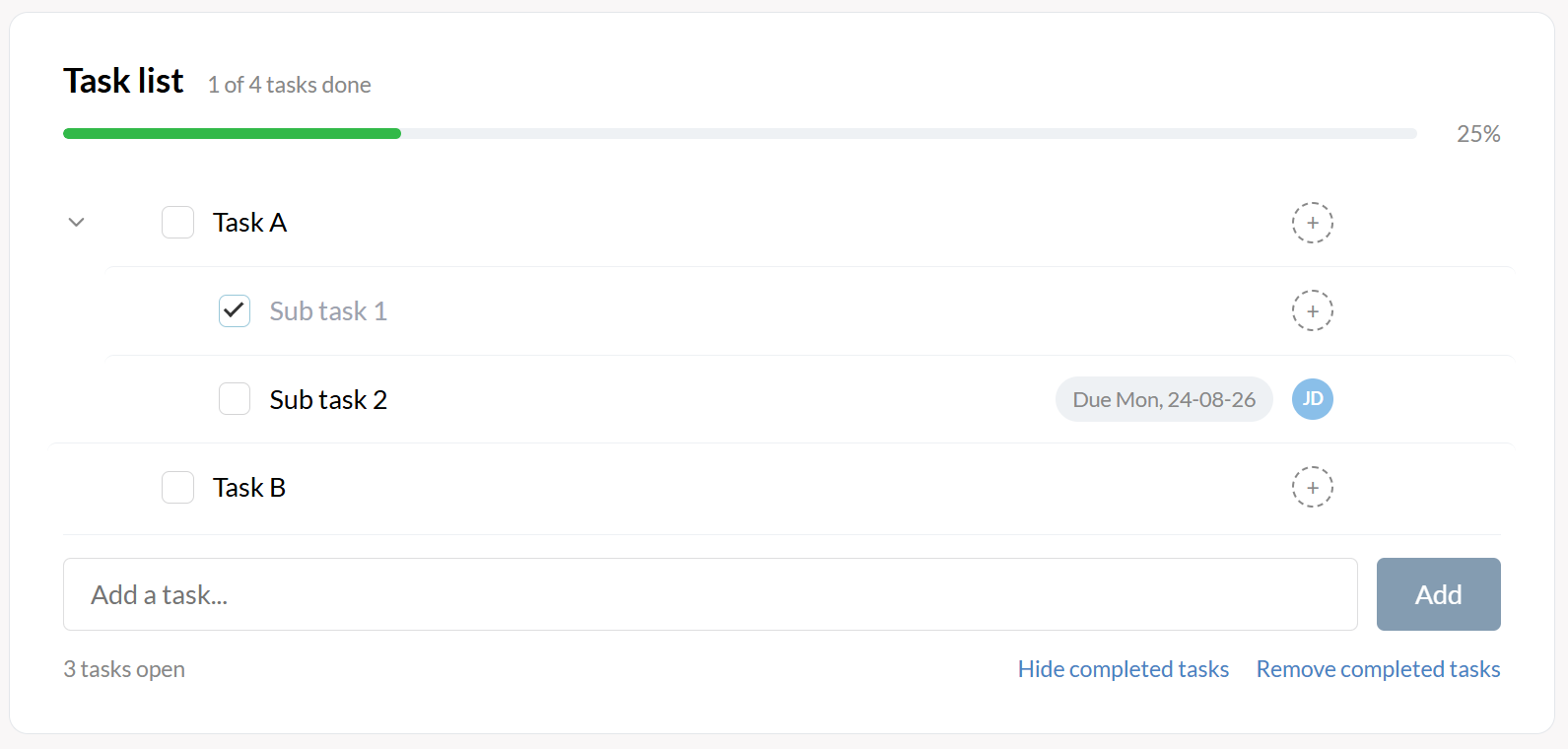The width and height of the screenshot is (1568, 749).
Task: Open the Due Mon, 24-08-26 date badge
Action: pos(1164,399)
